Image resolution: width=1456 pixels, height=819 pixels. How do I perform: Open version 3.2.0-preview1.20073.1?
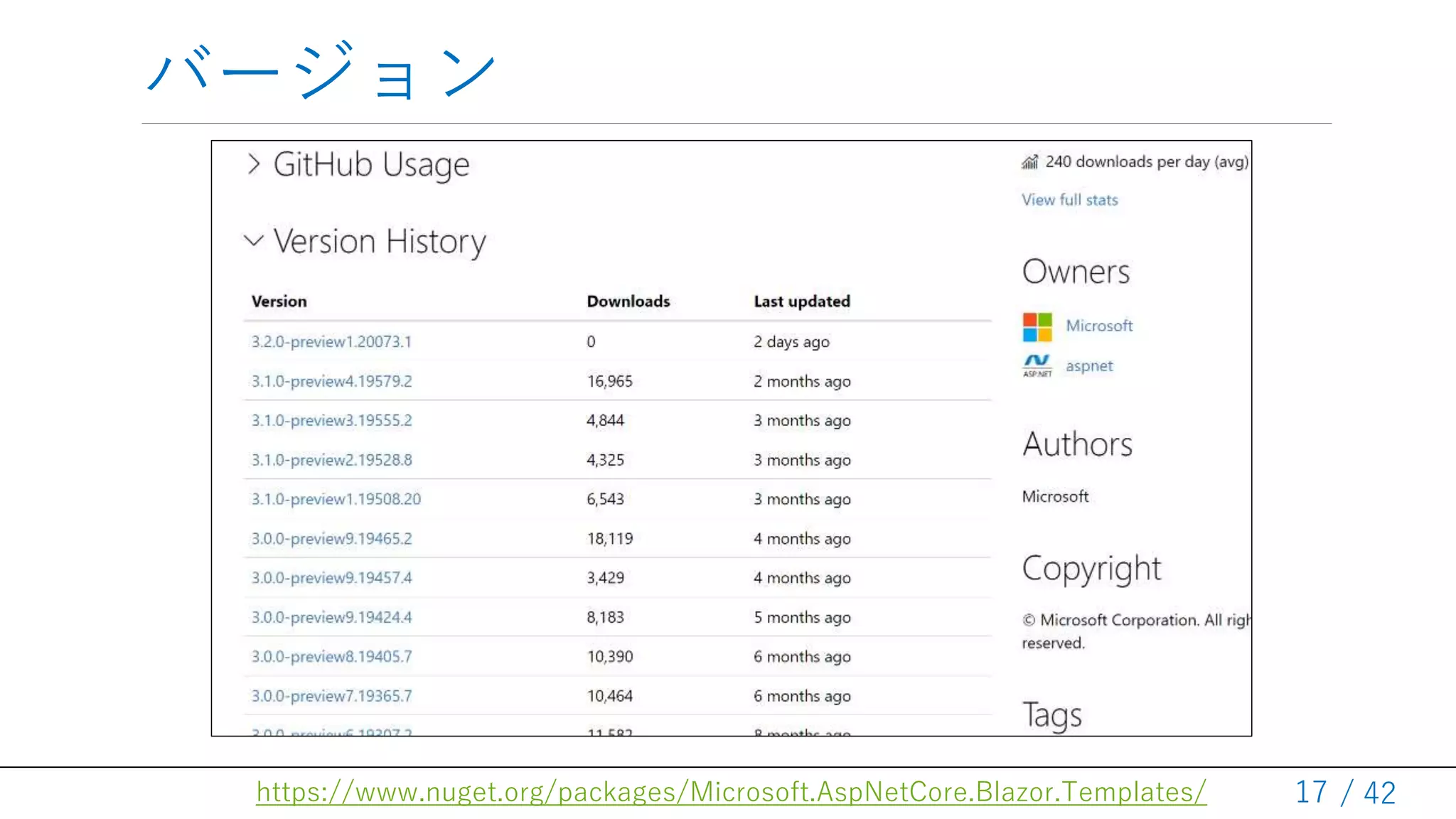coord(331,342)
